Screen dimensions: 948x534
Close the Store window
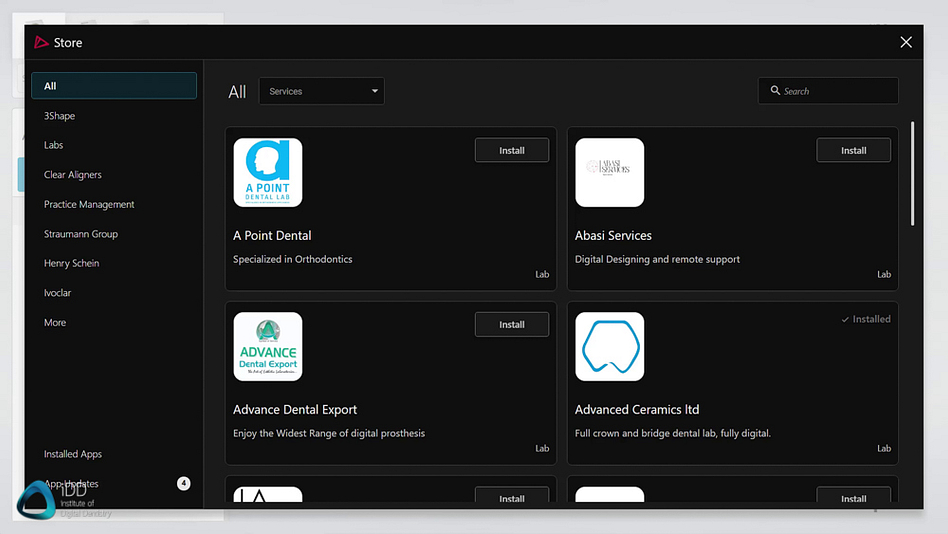coord(905,42)
